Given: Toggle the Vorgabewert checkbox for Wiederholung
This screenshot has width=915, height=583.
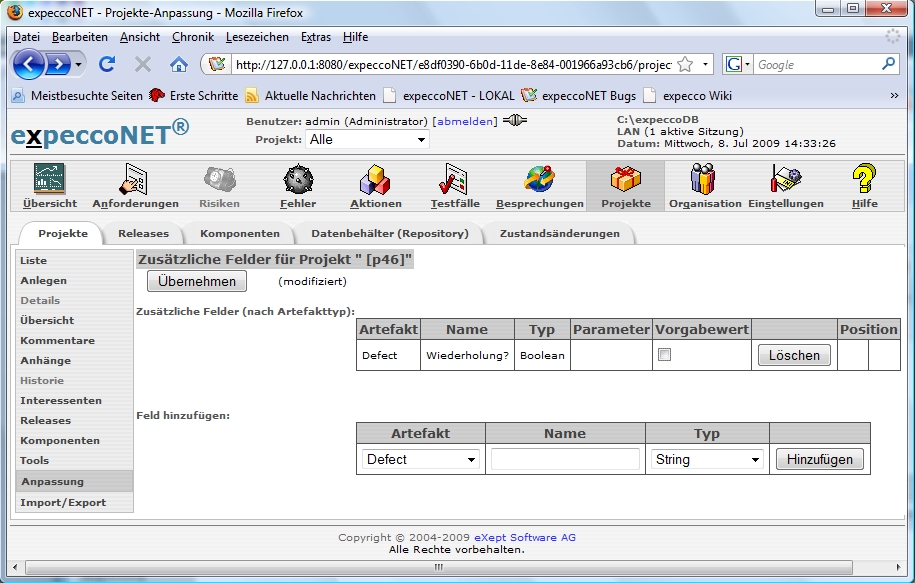Looking at the screenshot, I should 664,355.
